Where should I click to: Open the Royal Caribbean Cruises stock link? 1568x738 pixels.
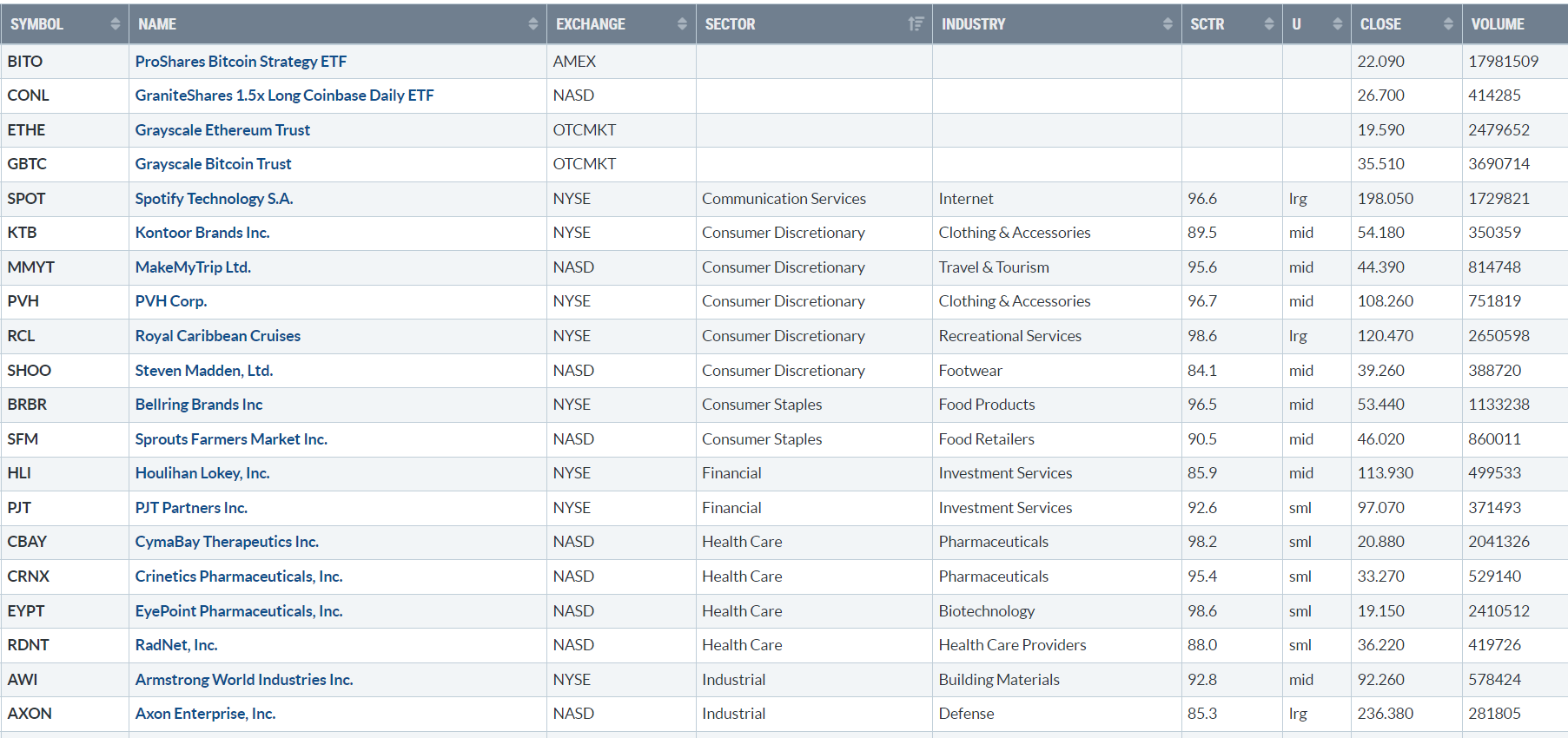217,336
